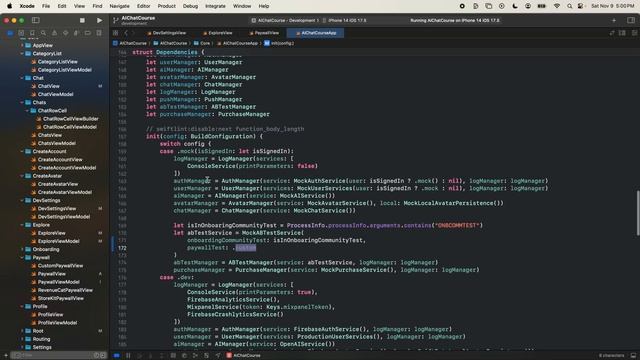640x360 pixels.
Task: Open the Find navigator magnifier icon
Action: tap(43, 33)
